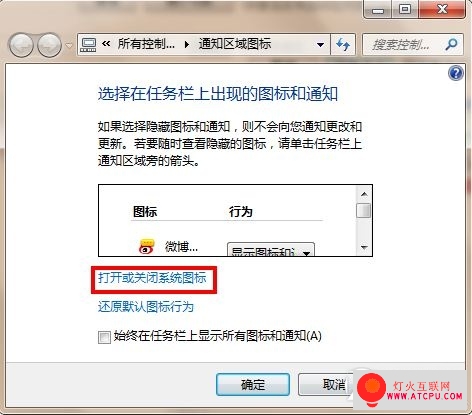Open 显示图标和 behavior dropdown for Weibo
Screen dimensions: 472x415
(271, 250)
